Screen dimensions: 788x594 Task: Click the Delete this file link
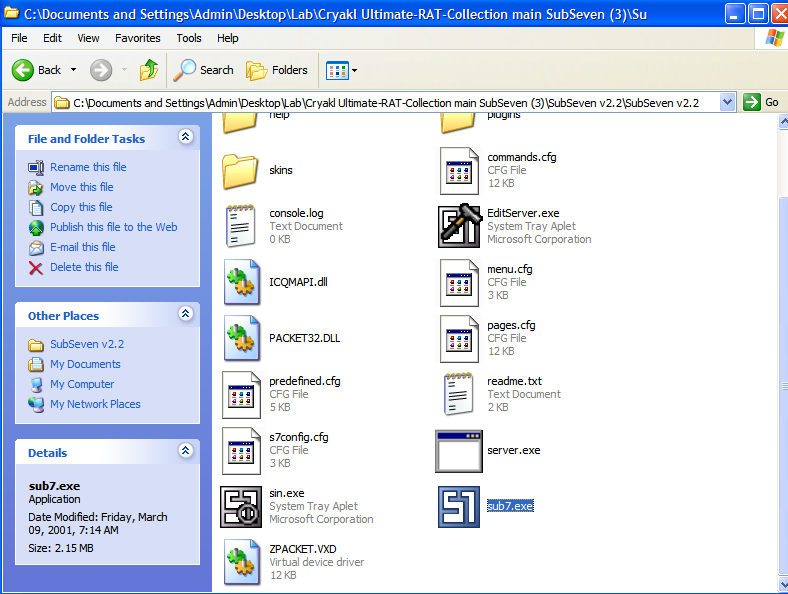pos(84,267)
